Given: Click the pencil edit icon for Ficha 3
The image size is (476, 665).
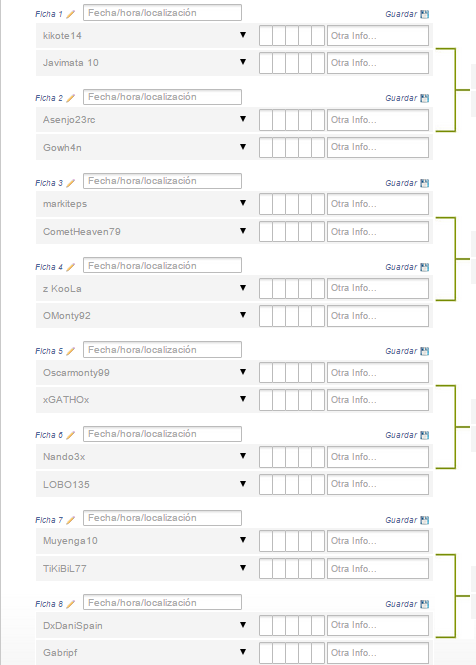Looking at the screenshot, I should [70, 183].
